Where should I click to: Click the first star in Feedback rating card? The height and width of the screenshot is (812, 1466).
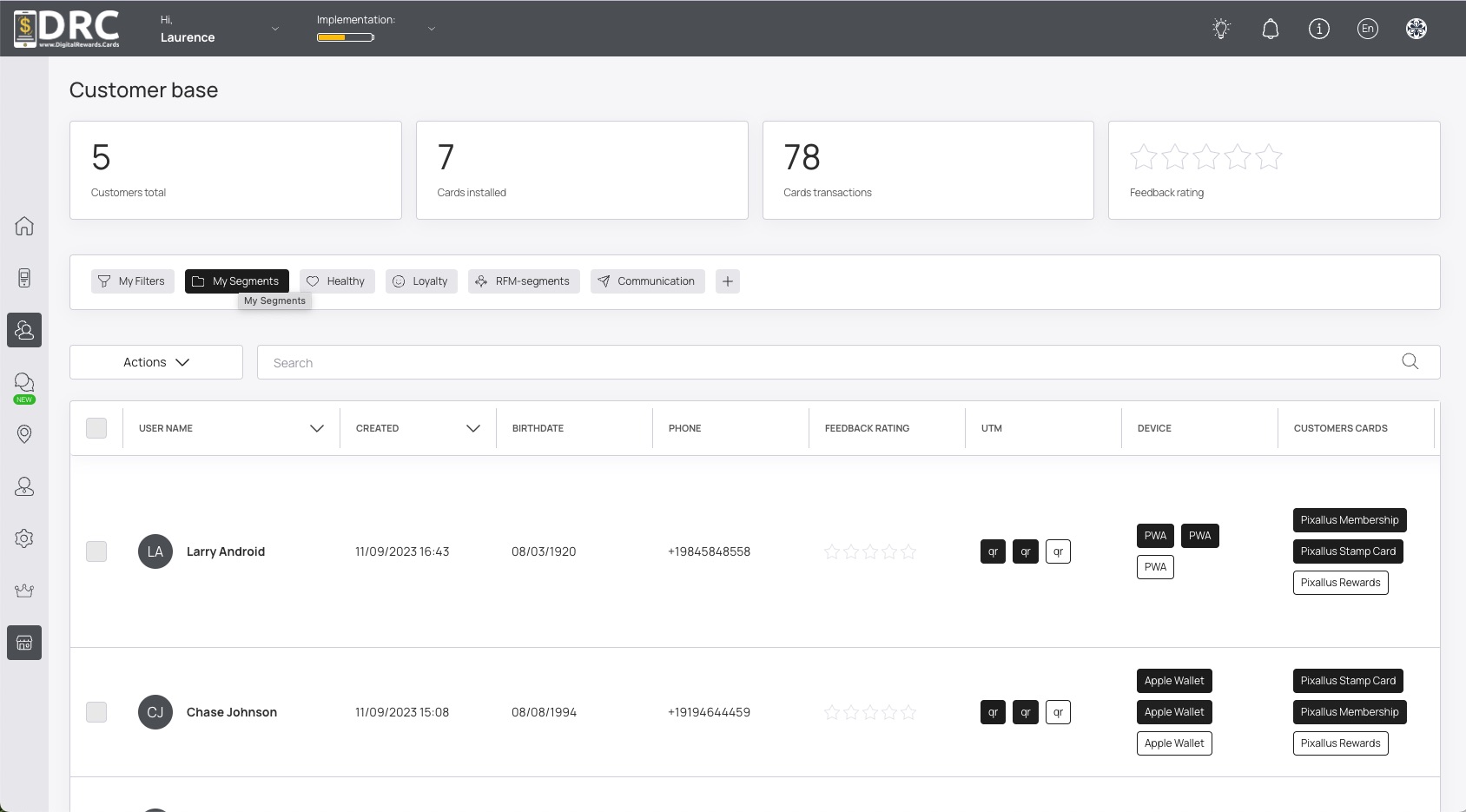point(1144,157)
